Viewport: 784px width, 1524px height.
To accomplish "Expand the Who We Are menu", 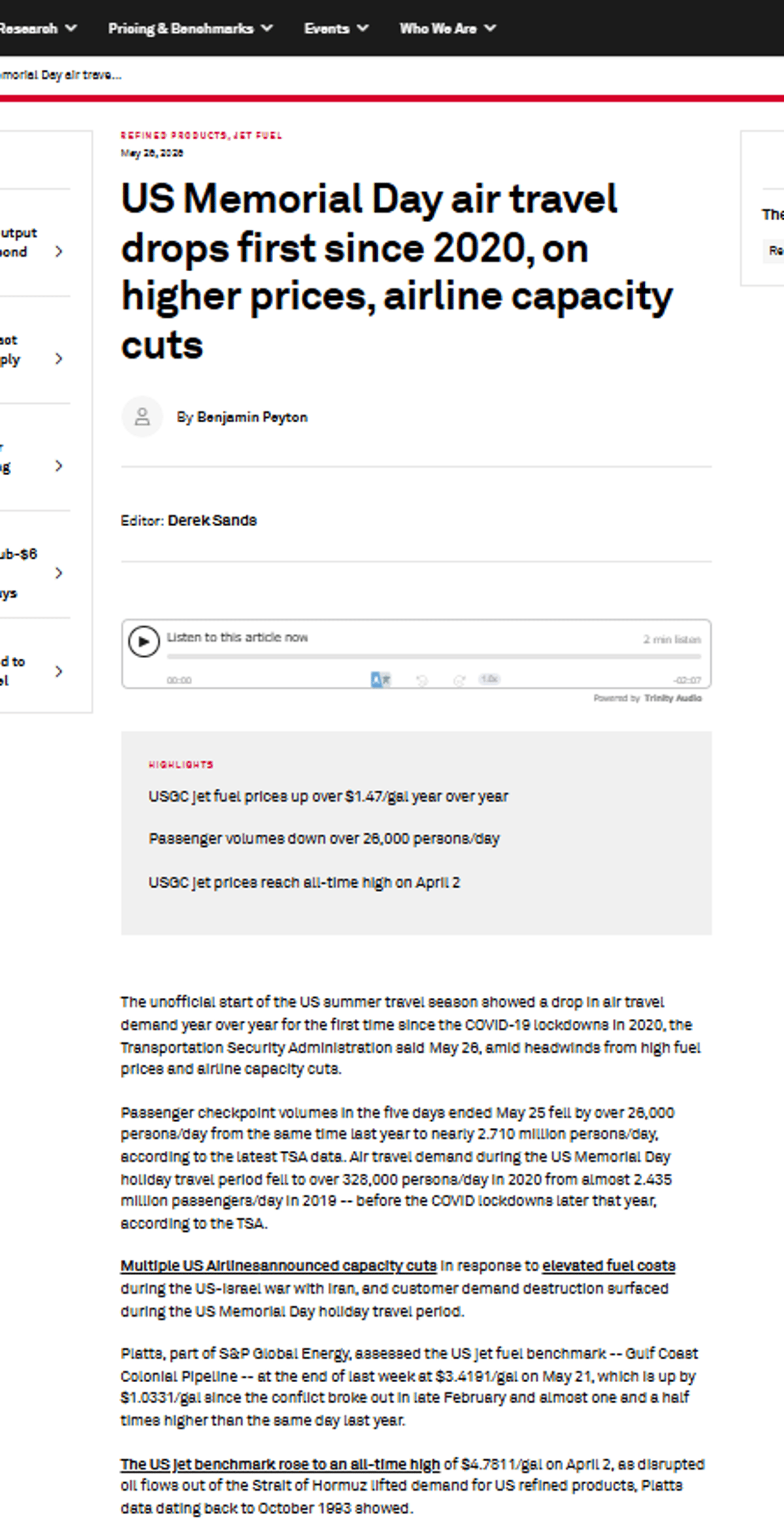I will coord(448,28).
